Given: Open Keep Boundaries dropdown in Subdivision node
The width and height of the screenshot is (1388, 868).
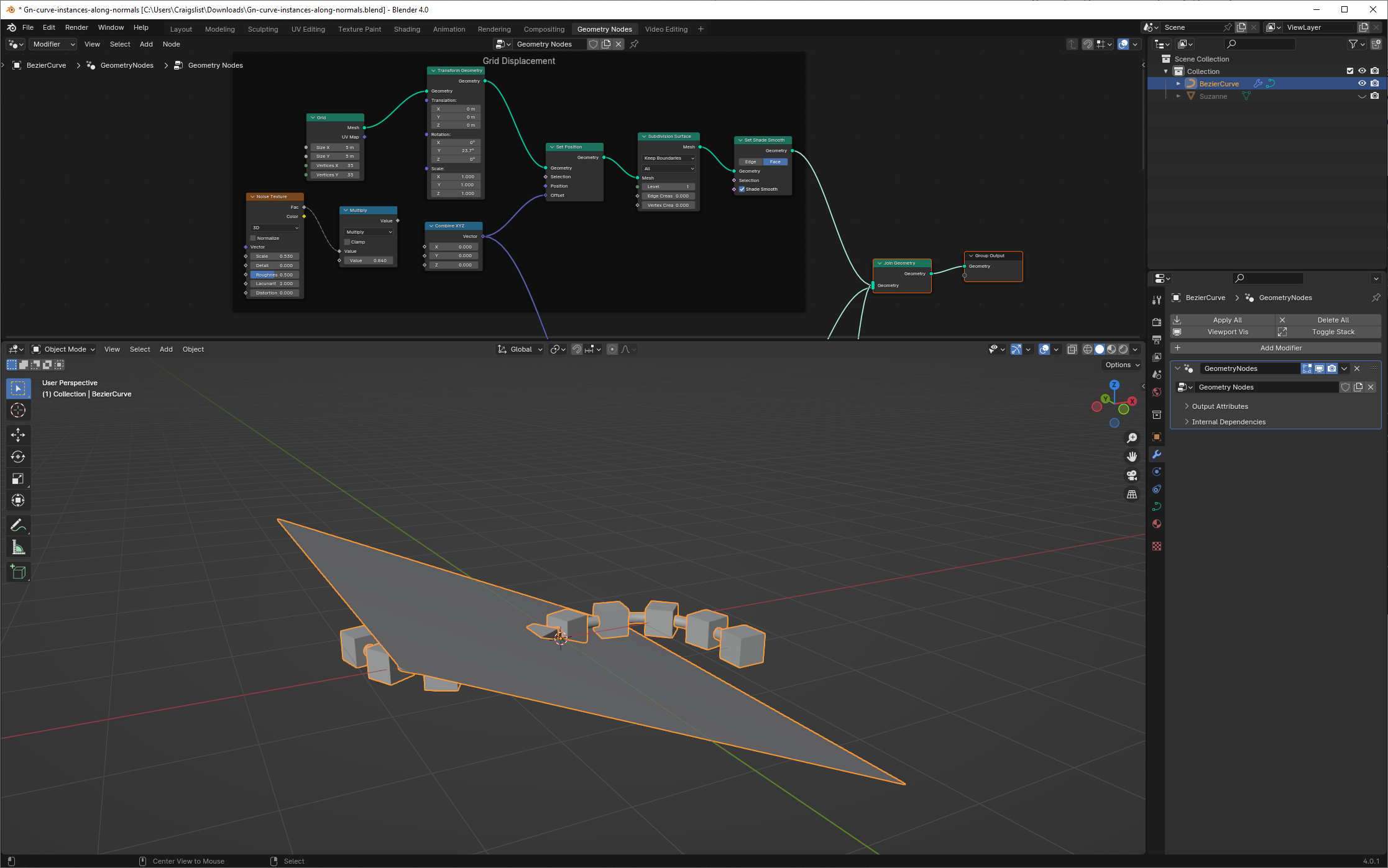Looking at the screenshot, I should pyautogui.click(x=669, y=158).
